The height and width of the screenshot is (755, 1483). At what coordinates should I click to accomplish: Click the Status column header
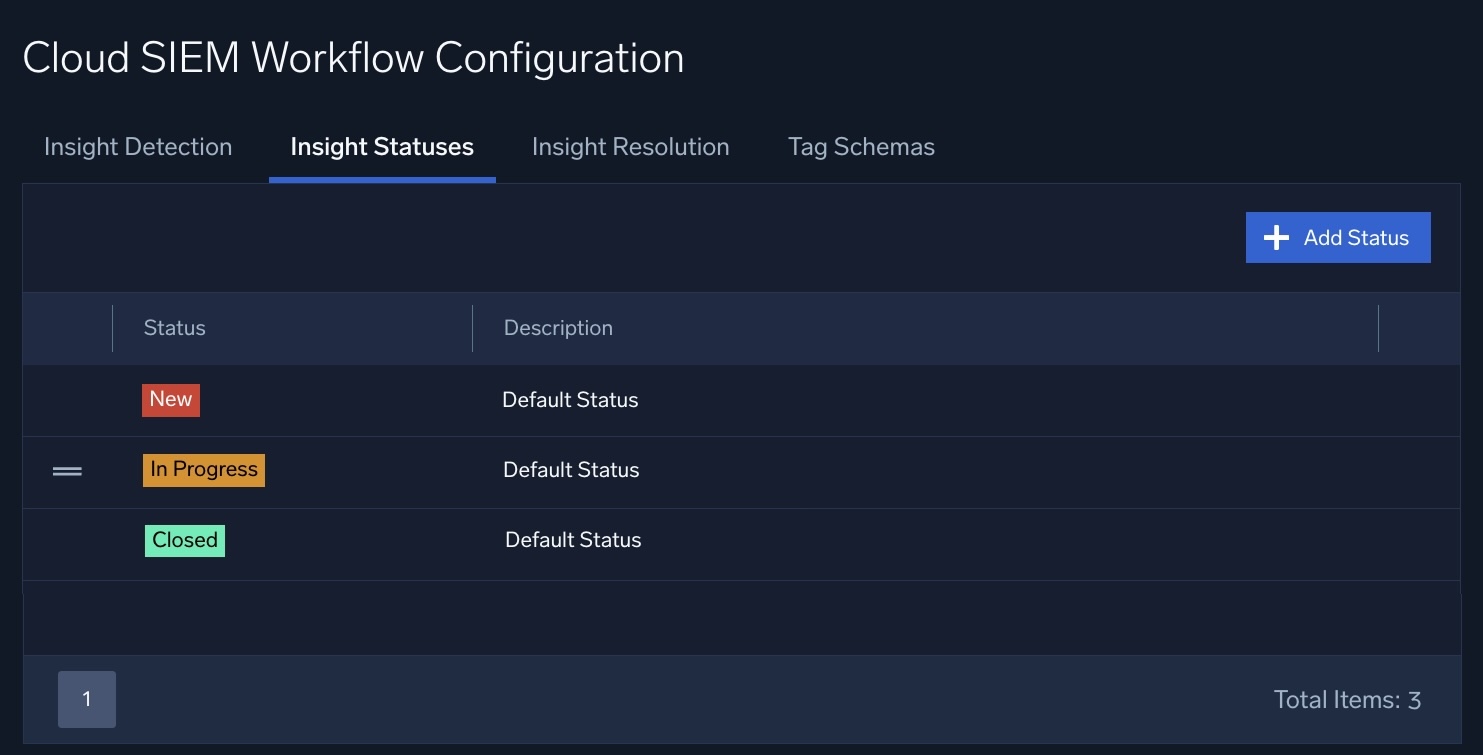[x=175, y=328]
